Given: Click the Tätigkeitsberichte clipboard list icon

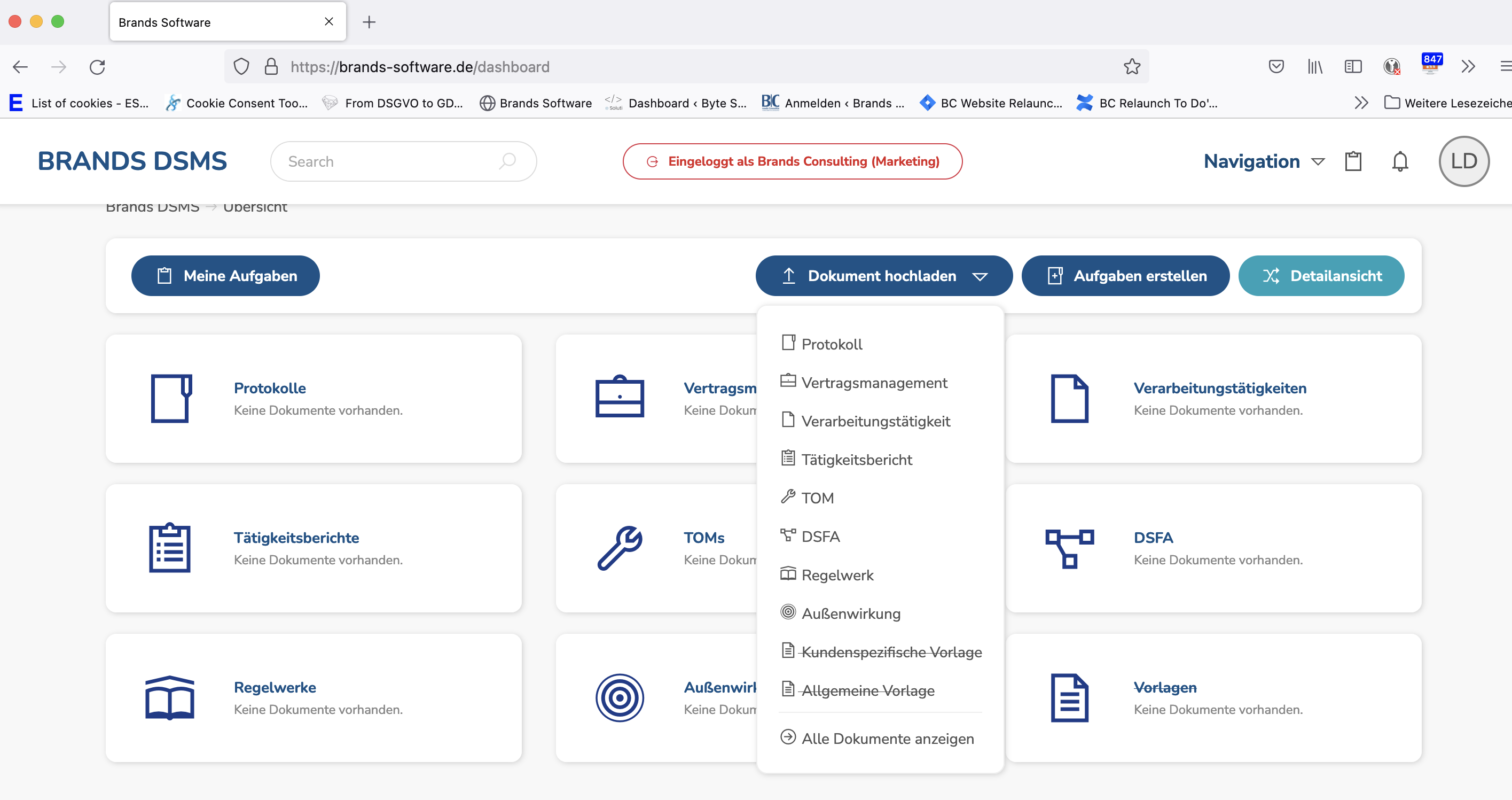Looking at the screenshot, I should (x=169, y=547).
